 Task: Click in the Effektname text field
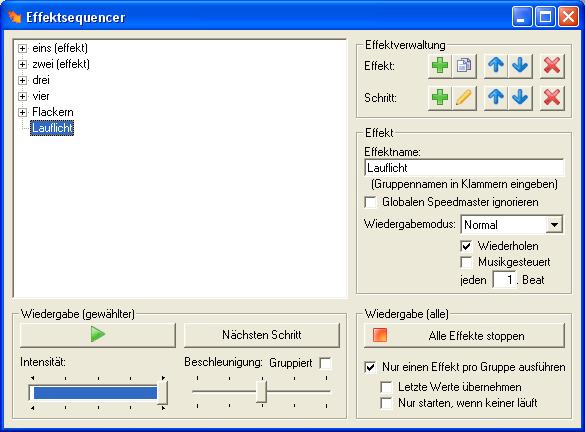click(464, 168)
